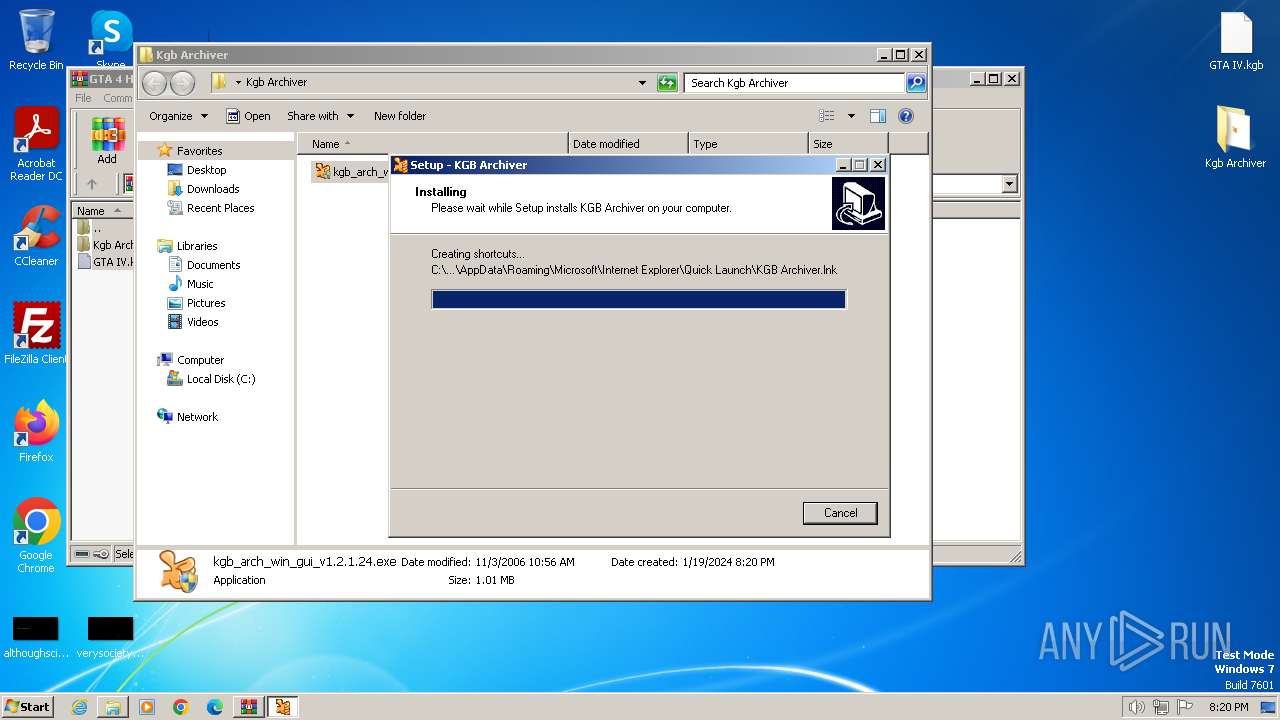The width and height of the screenshot is (1280, 720).
Task: Open the CCleaner desktop shortcut
Action: point(36,236)
